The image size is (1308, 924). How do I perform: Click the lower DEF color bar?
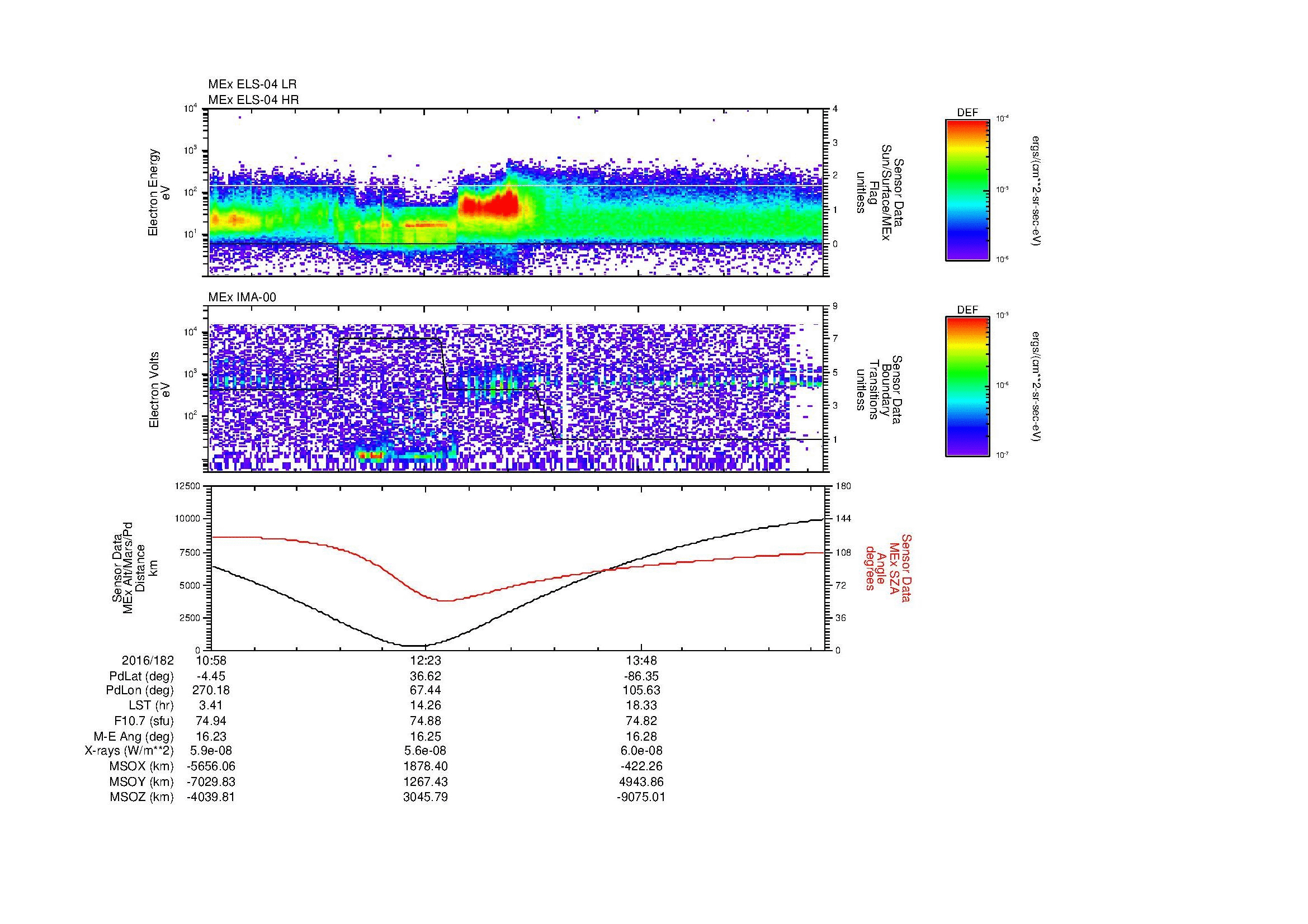pyautogui.click(x=967, y=387)
